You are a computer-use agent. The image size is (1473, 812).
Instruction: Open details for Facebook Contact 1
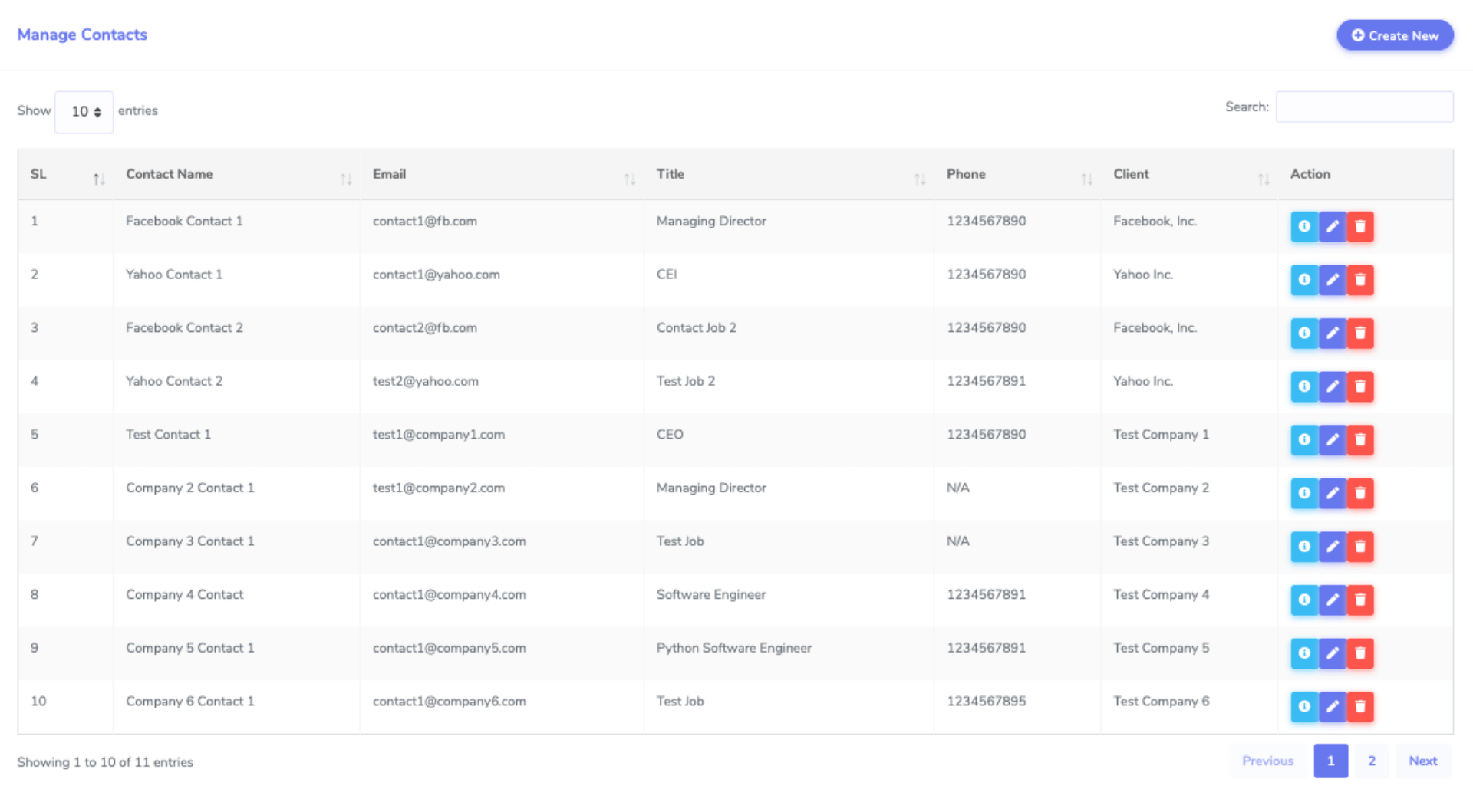click(1304, 226)
